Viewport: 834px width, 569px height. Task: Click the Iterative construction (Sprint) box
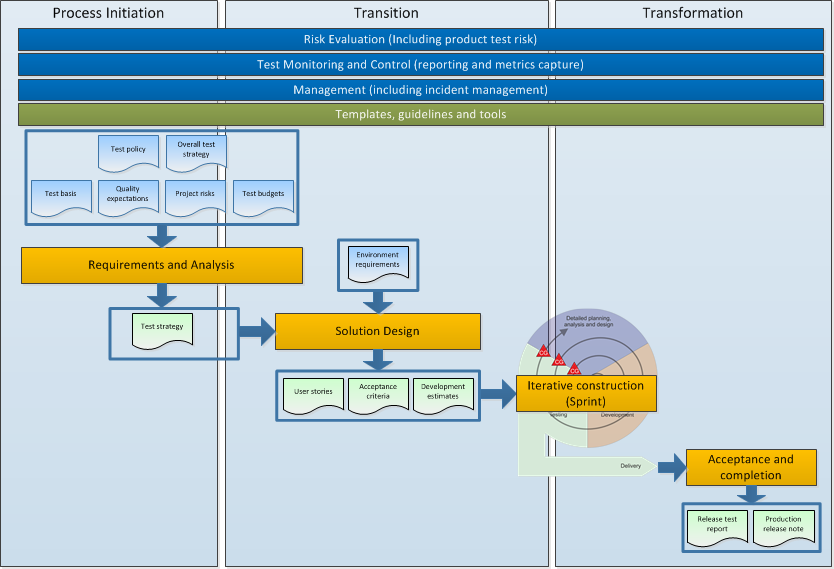(x=586, y=394)
